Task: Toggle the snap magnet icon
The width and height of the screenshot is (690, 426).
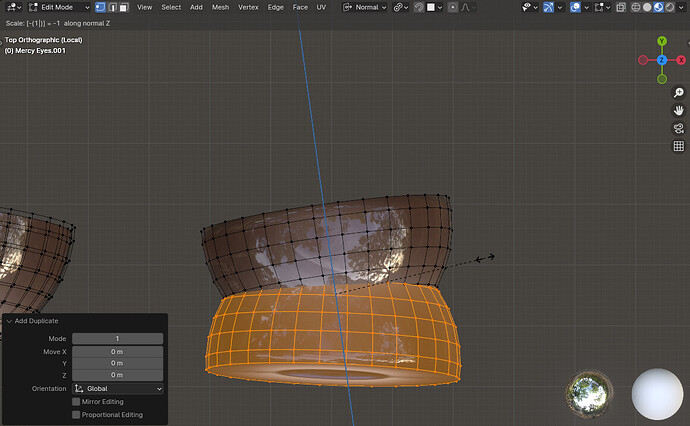Action: (x=419, y=7)
